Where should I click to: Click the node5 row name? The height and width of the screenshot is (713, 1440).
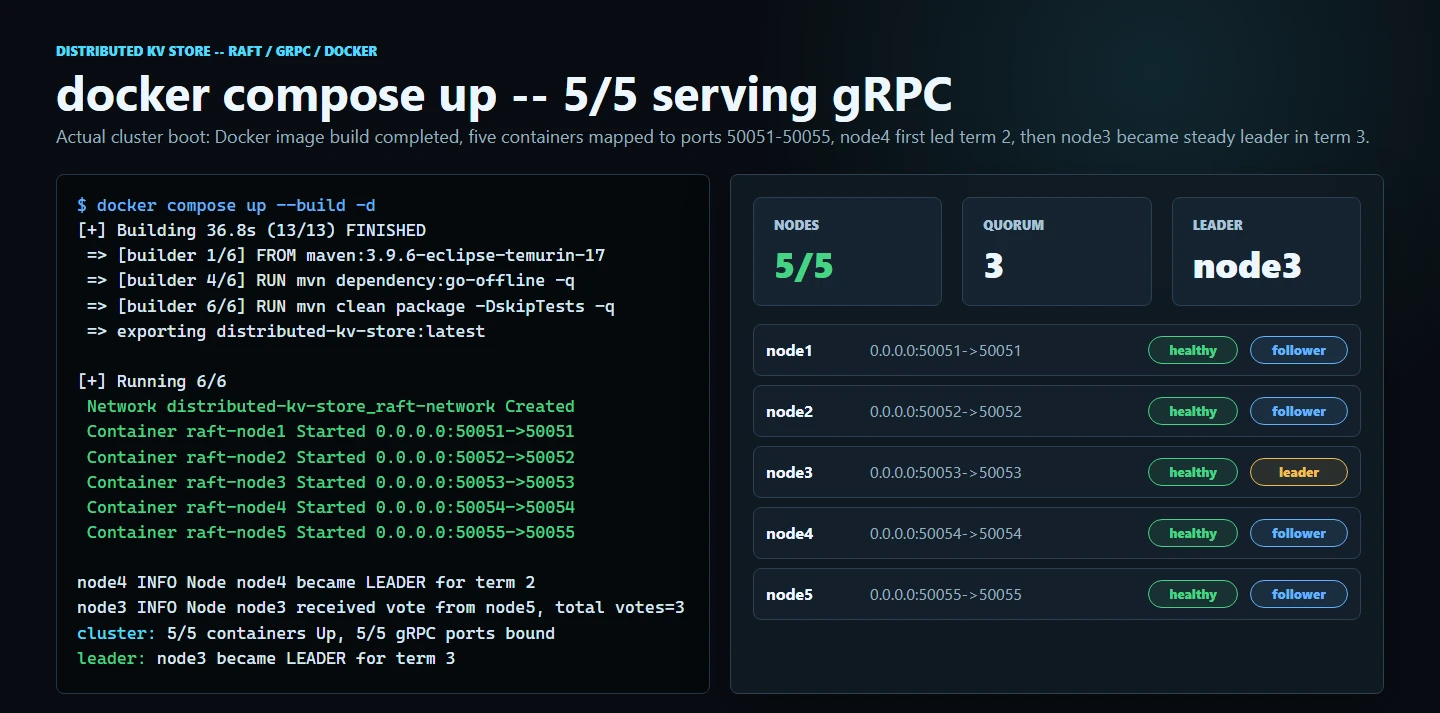coord(789,595)
